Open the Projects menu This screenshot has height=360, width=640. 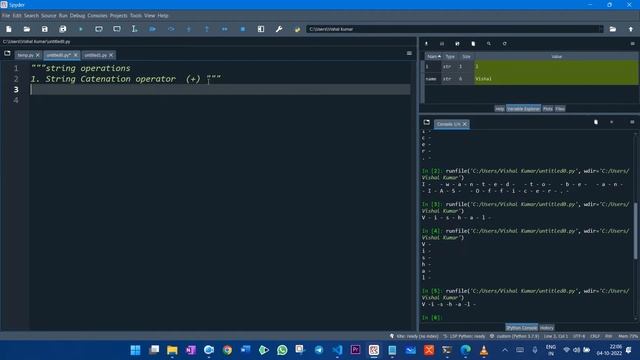118,16
